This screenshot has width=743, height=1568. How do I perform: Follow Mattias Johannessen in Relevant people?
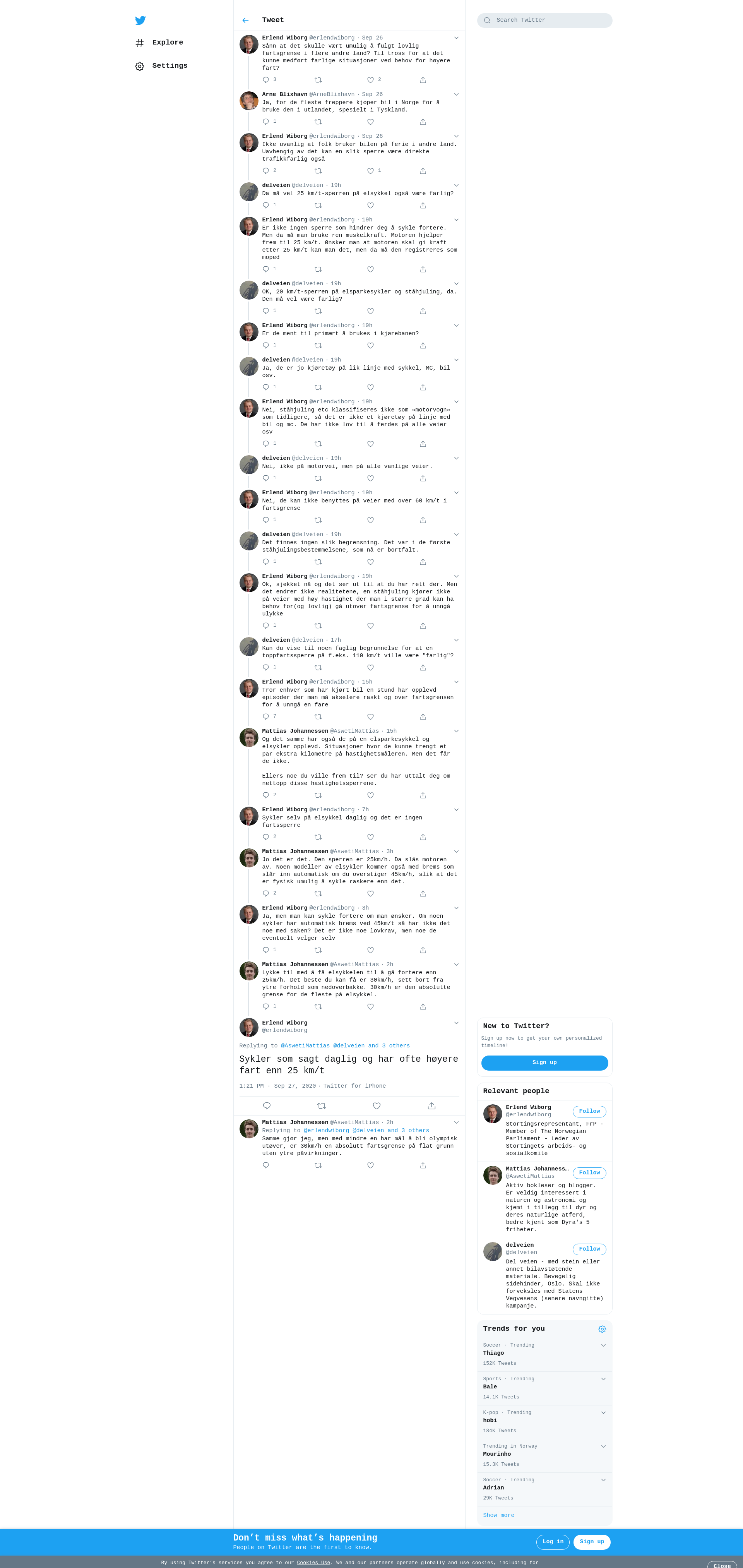click(x=589, y=1173)
